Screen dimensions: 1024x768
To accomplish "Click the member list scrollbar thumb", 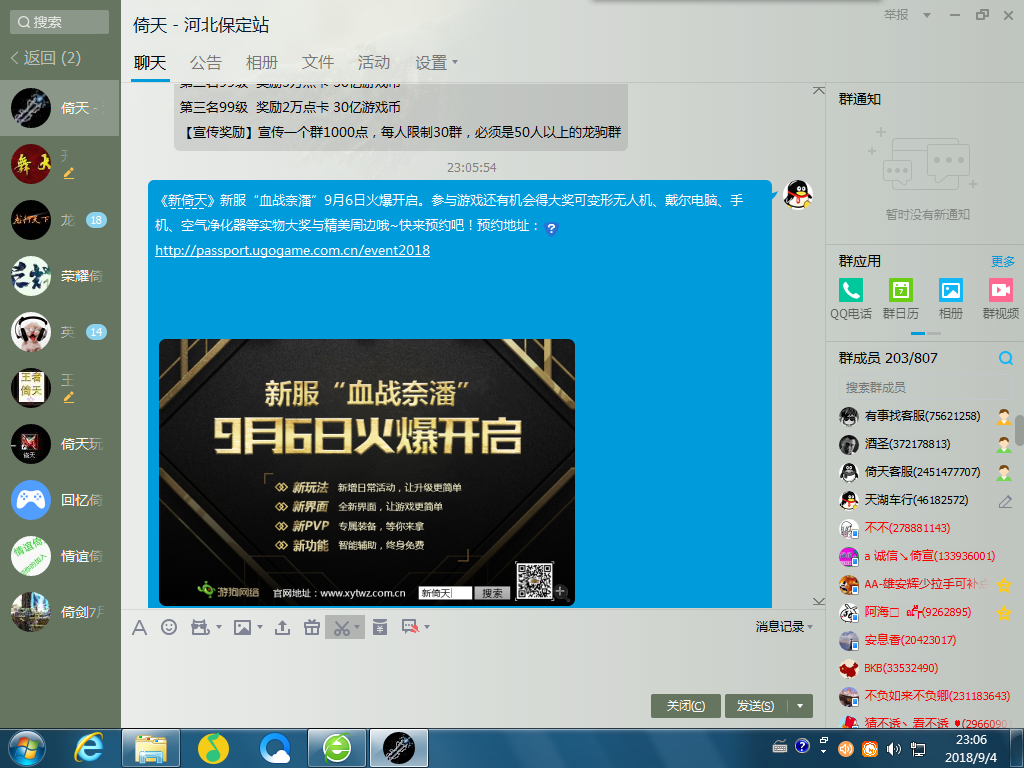I will click(1019, 429).
